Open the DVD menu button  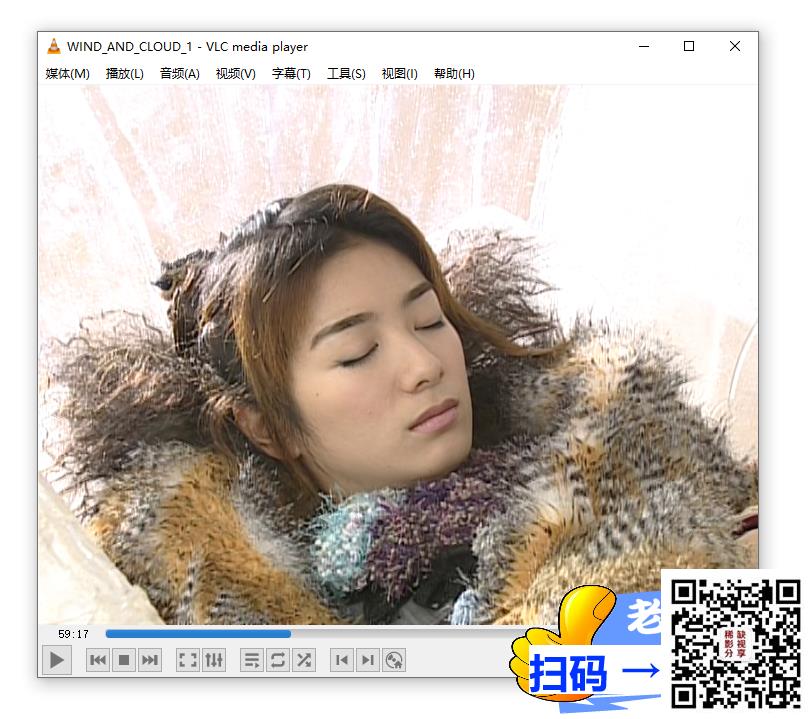(394, 660)
